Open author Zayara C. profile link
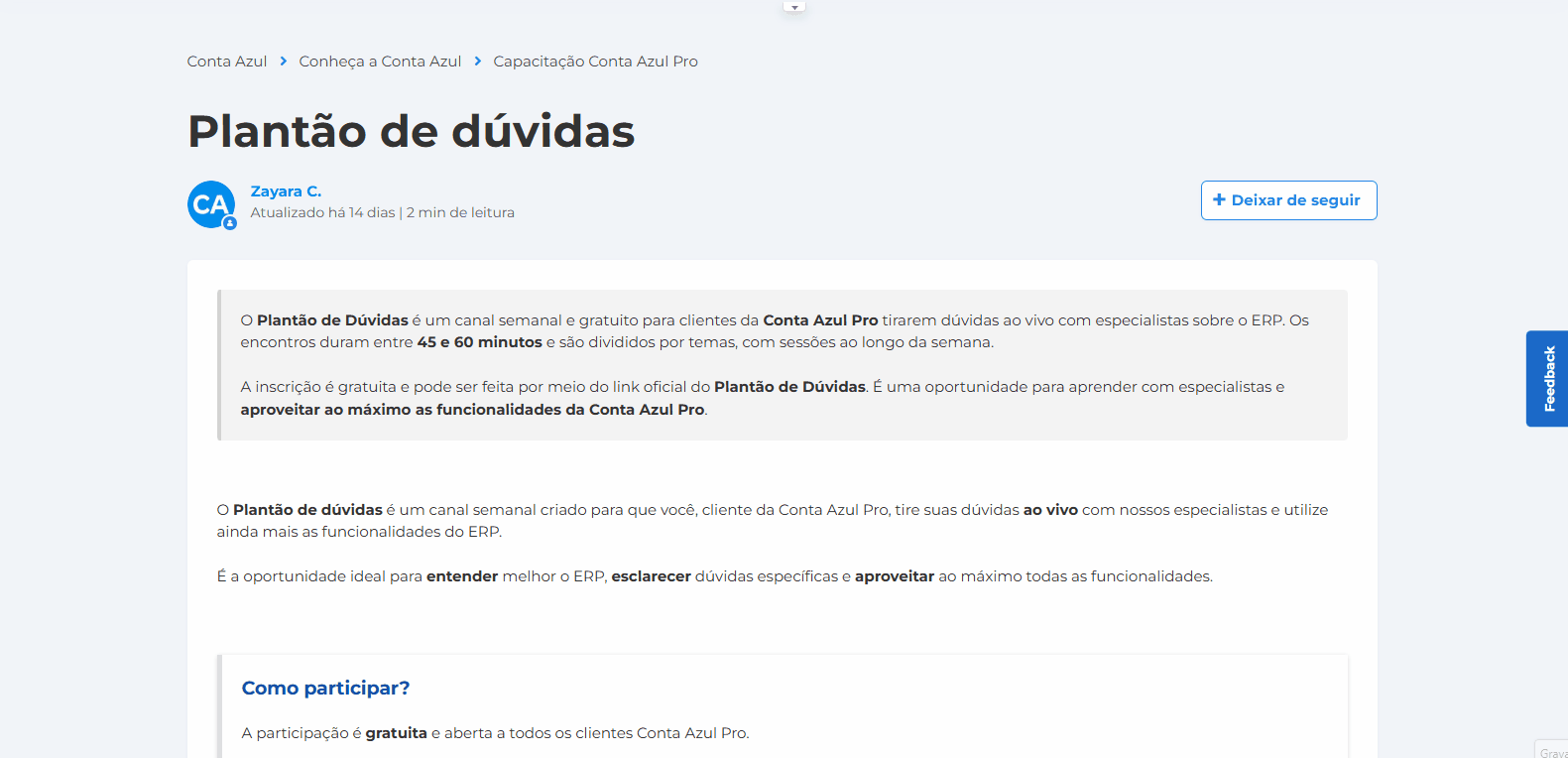 pos(286,191)
